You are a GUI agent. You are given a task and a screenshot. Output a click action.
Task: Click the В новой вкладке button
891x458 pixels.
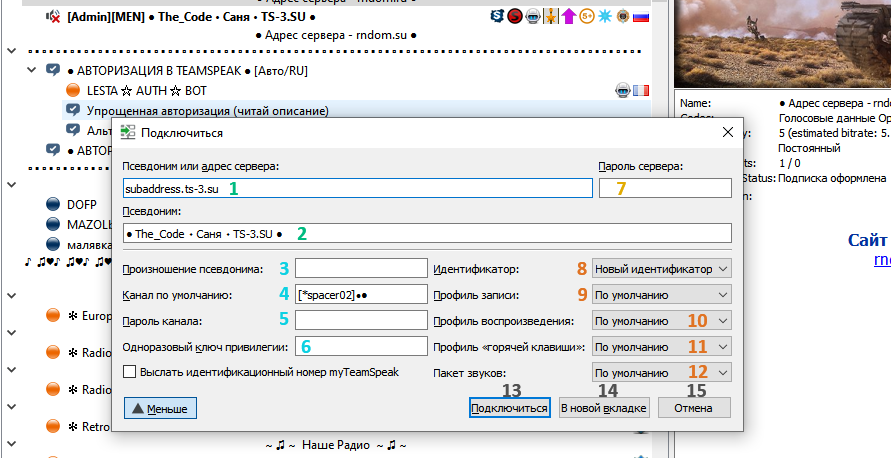pyautogui.click(x=604, y=408)
